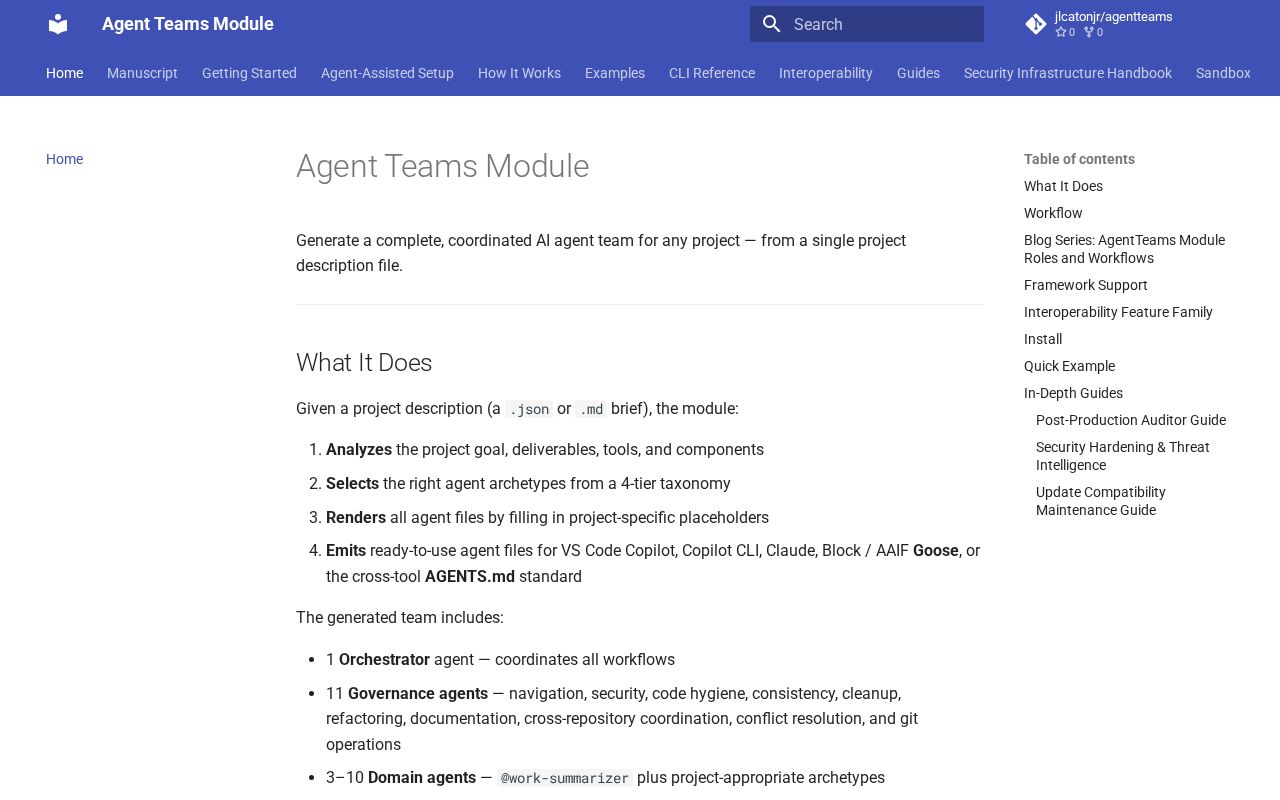1280x800 pixels.
Task: Open the Security Infrastructure Handbook tab
Action: 1068,73
